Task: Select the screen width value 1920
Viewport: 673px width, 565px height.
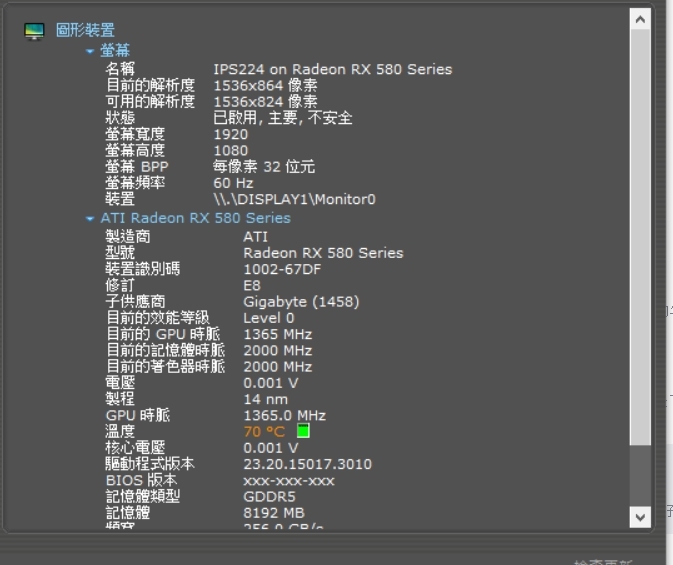Action: coord(231,134)
